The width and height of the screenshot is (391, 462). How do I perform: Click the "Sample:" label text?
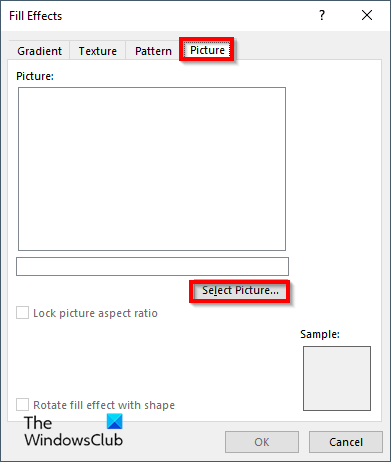[320, 334]
